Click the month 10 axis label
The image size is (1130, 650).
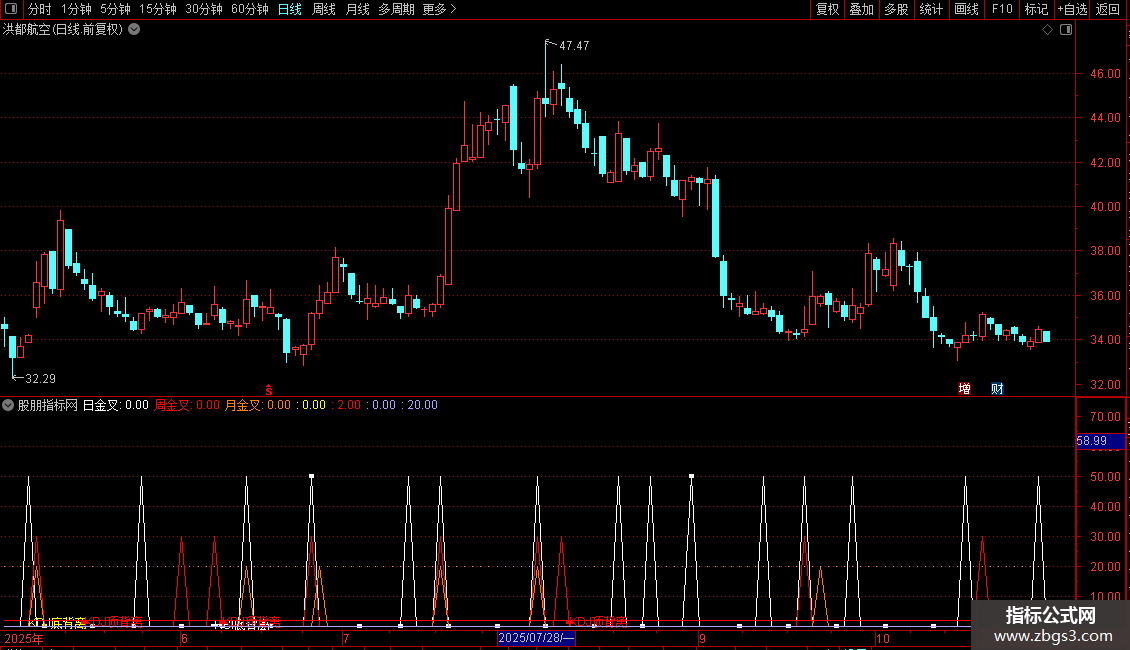click(x=883, y=638)
